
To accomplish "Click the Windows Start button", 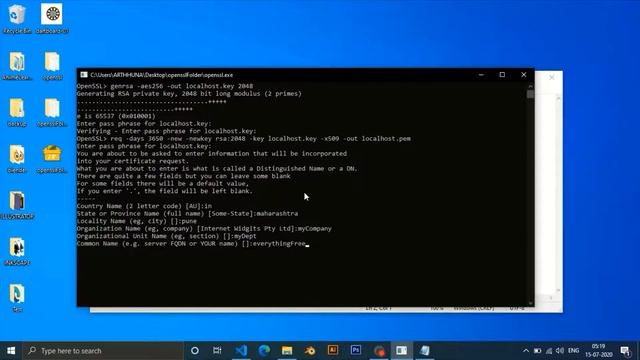I will coord(11,350).
